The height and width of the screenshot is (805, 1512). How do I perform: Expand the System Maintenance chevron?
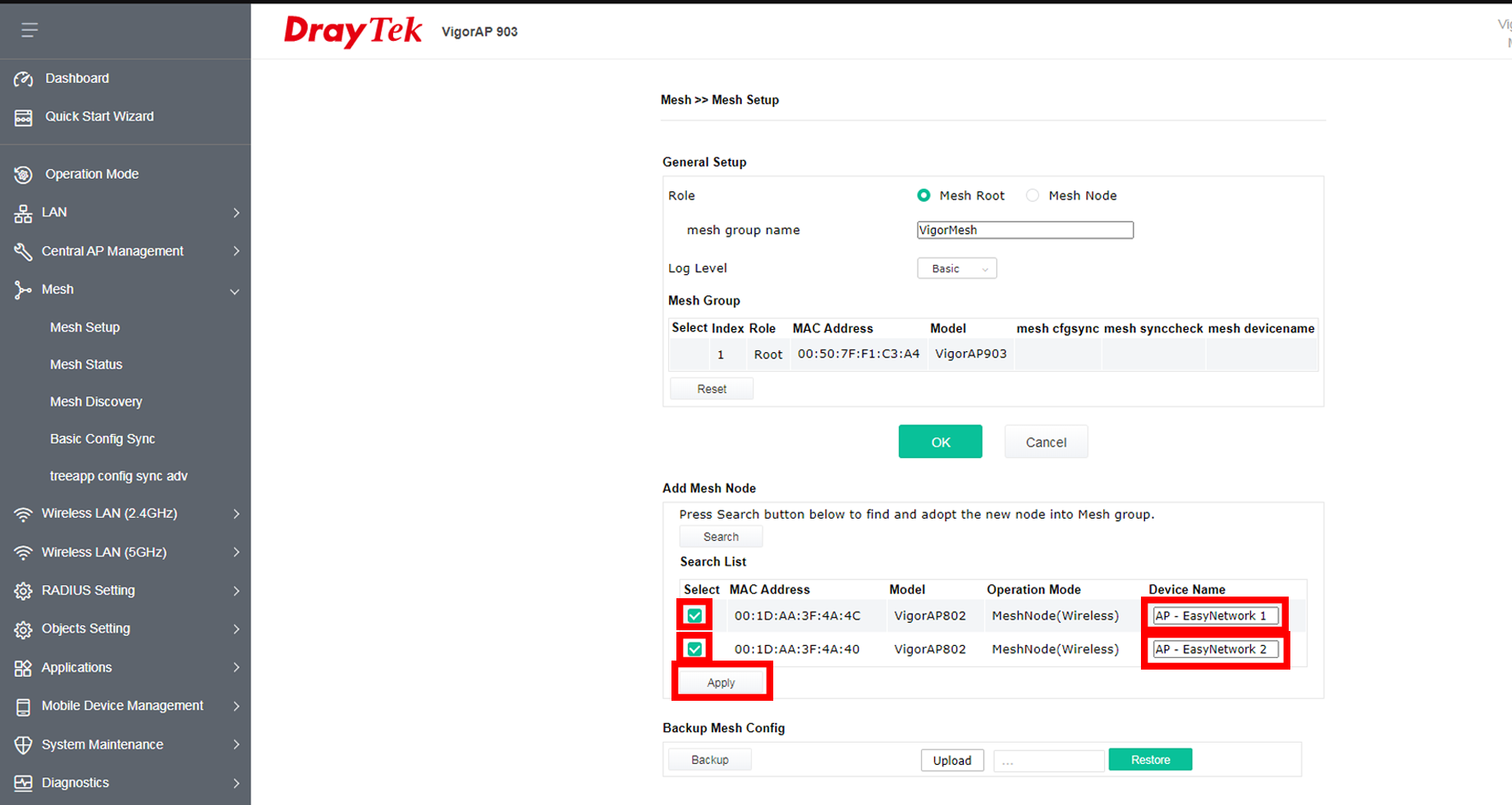[236, 744]
